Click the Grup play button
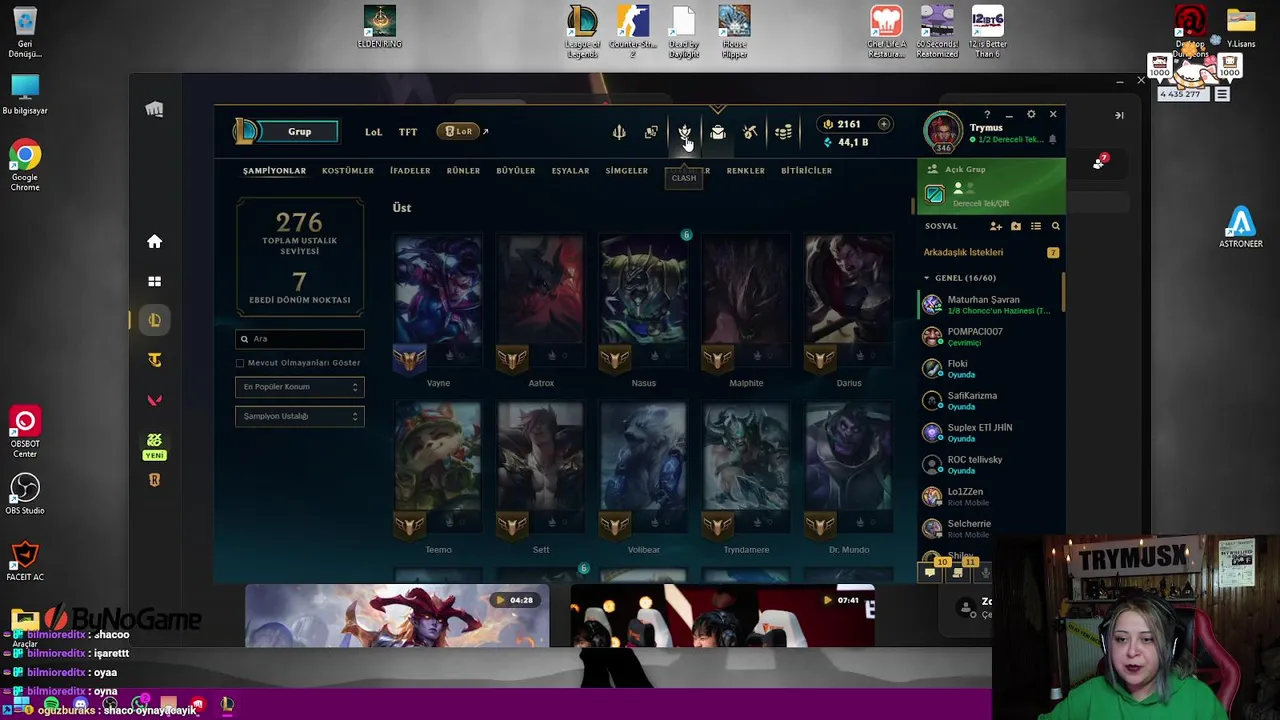Viewport: 1280px width, 720px height. 299,131
